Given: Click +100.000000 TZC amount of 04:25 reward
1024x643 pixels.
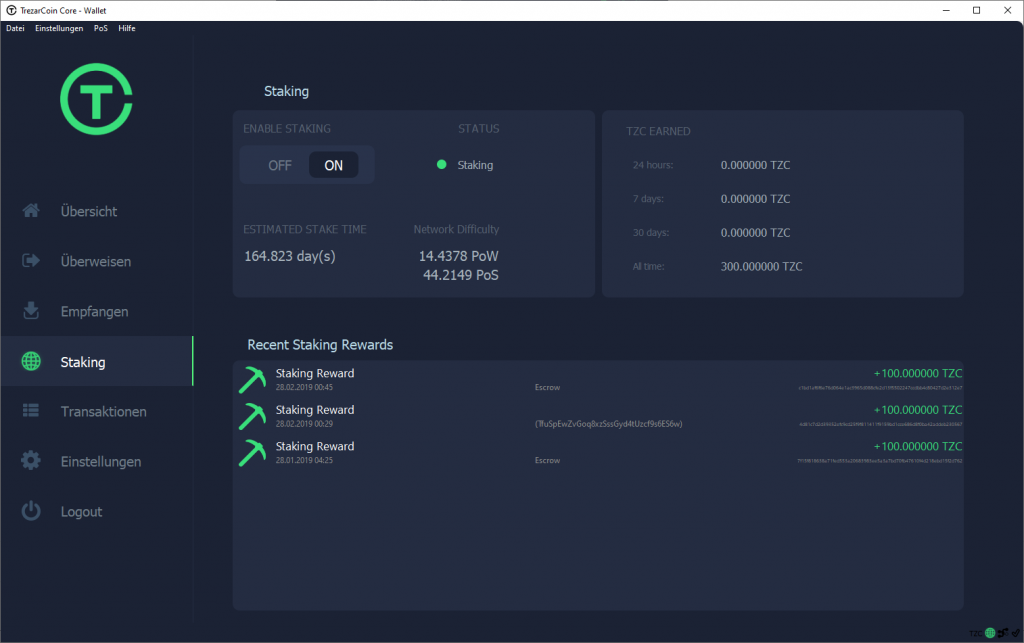Looking at the screenshot, I should pos(918,447).
